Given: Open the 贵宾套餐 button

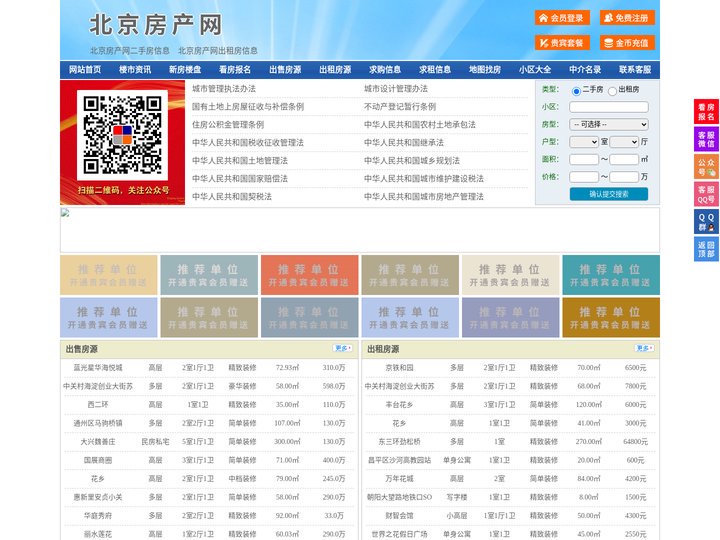Looking at the screenshot, I should point(562,43).
